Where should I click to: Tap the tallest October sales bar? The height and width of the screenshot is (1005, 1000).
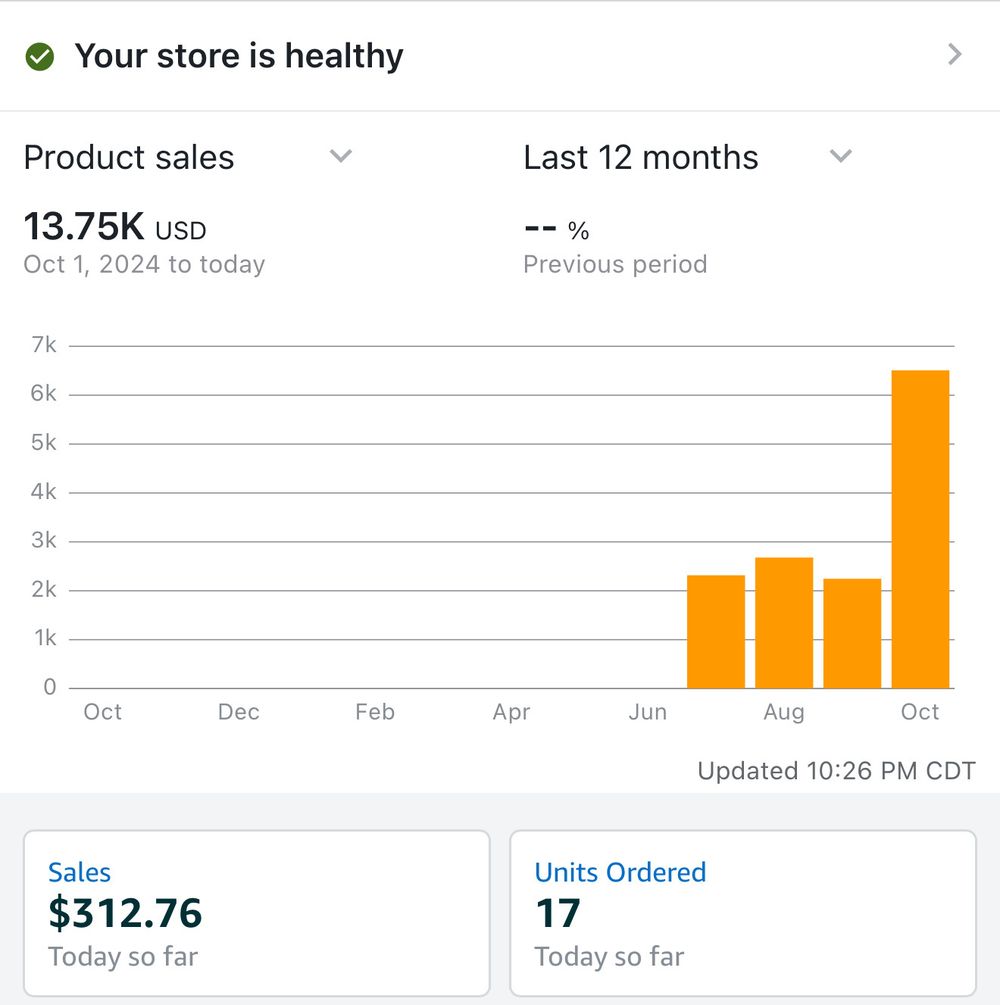(920, 528)
